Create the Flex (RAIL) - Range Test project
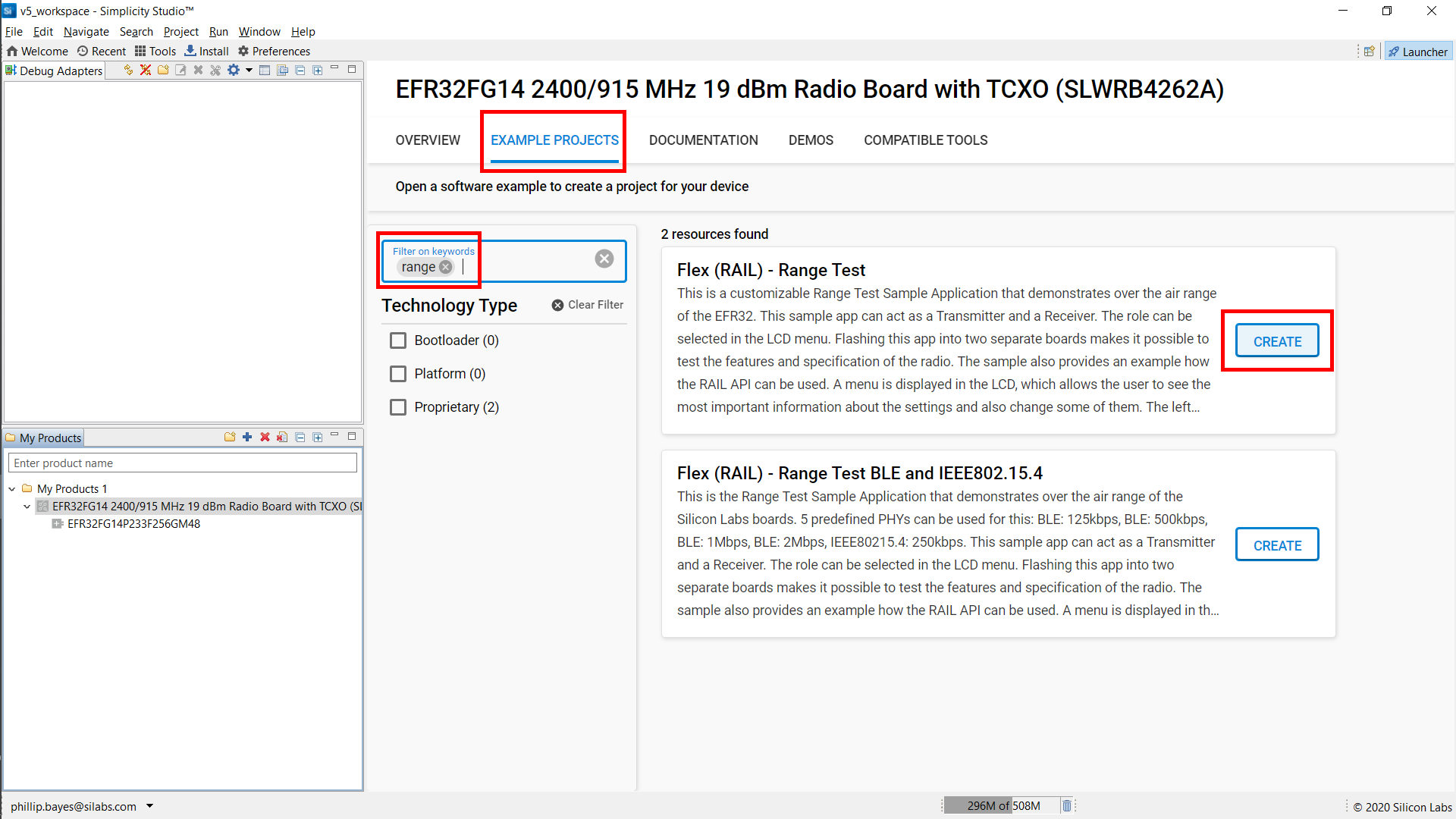 [x=1277, y=341]
